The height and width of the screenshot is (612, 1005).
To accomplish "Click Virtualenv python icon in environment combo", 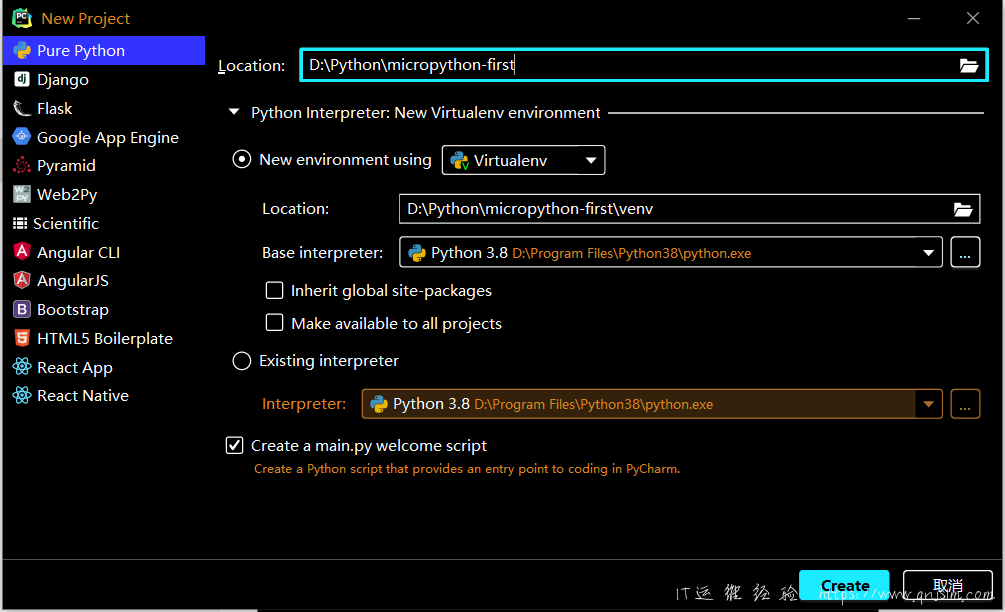I will 460,160.
